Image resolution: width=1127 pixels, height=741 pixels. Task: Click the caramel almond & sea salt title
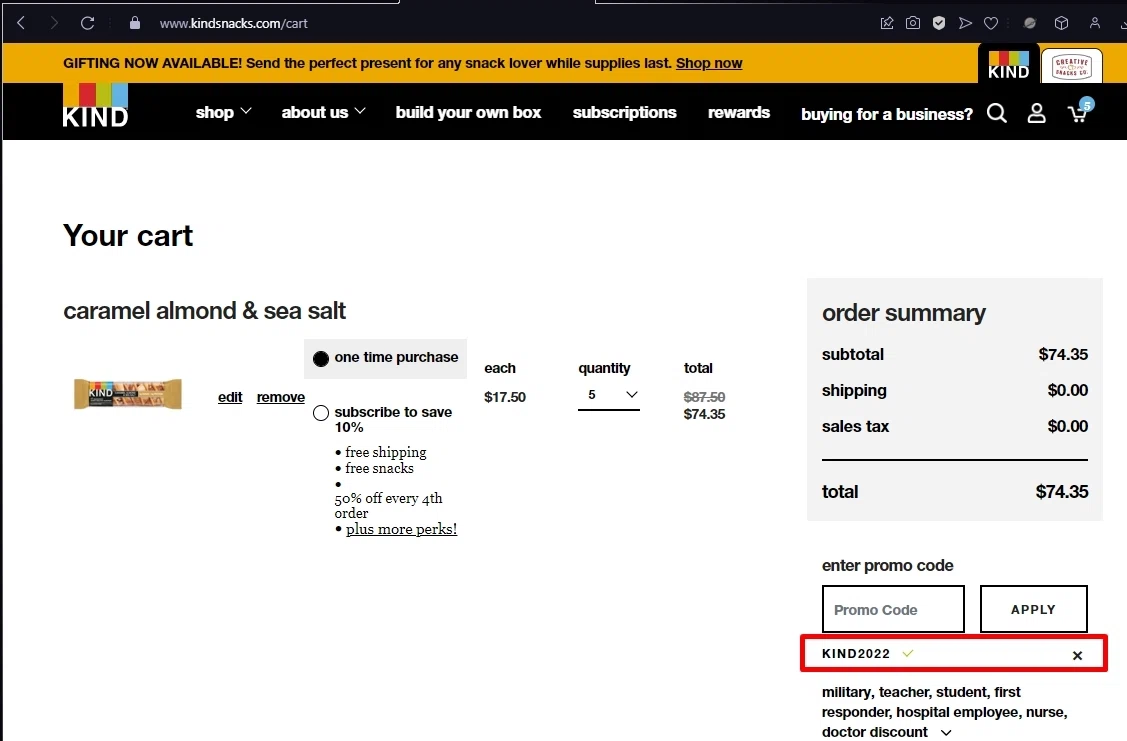tap(204, 310)
